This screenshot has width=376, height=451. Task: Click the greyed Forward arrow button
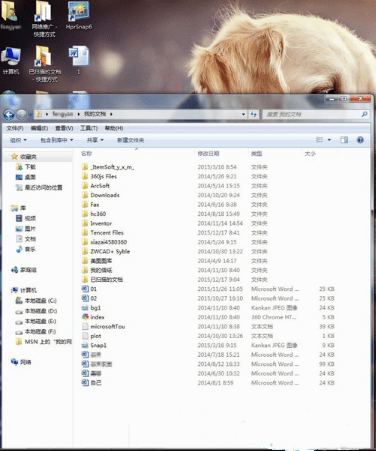(22, 115)
